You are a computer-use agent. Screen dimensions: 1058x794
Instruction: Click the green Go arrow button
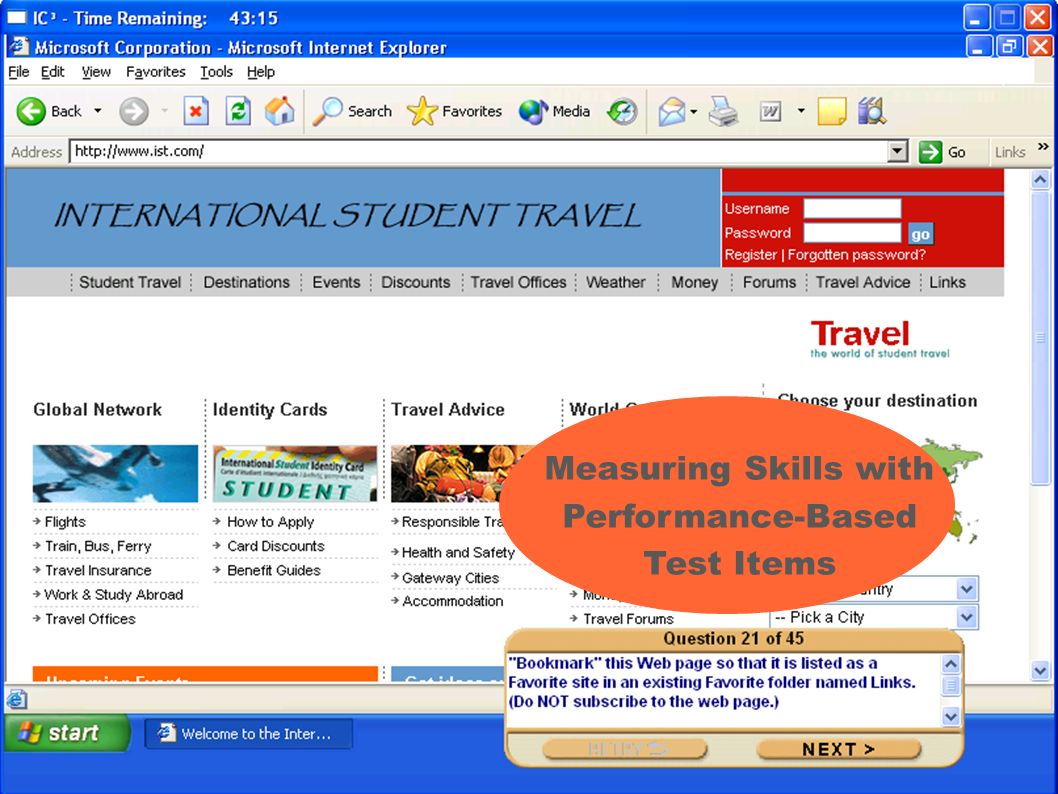point(930,152)
